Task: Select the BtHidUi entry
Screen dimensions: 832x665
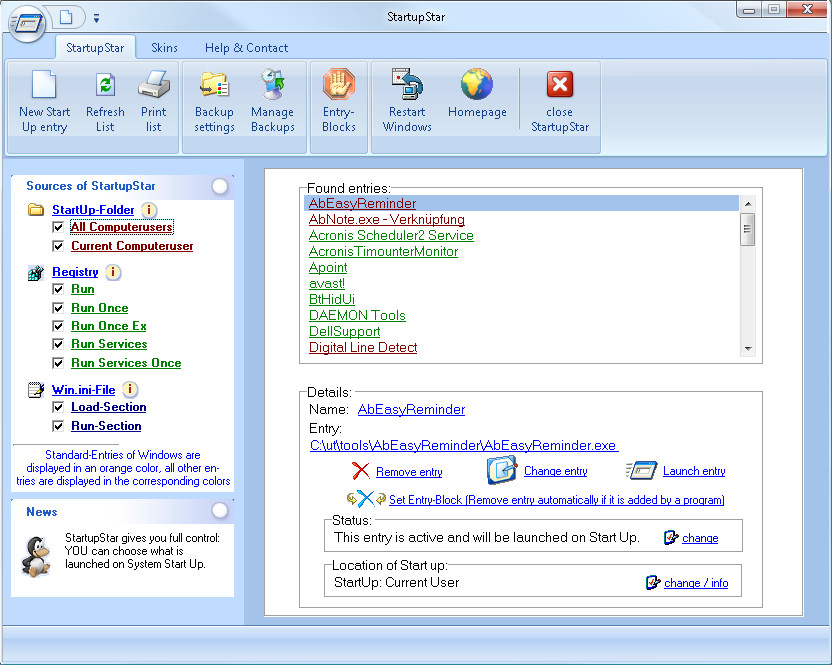Action: point(332,299)
